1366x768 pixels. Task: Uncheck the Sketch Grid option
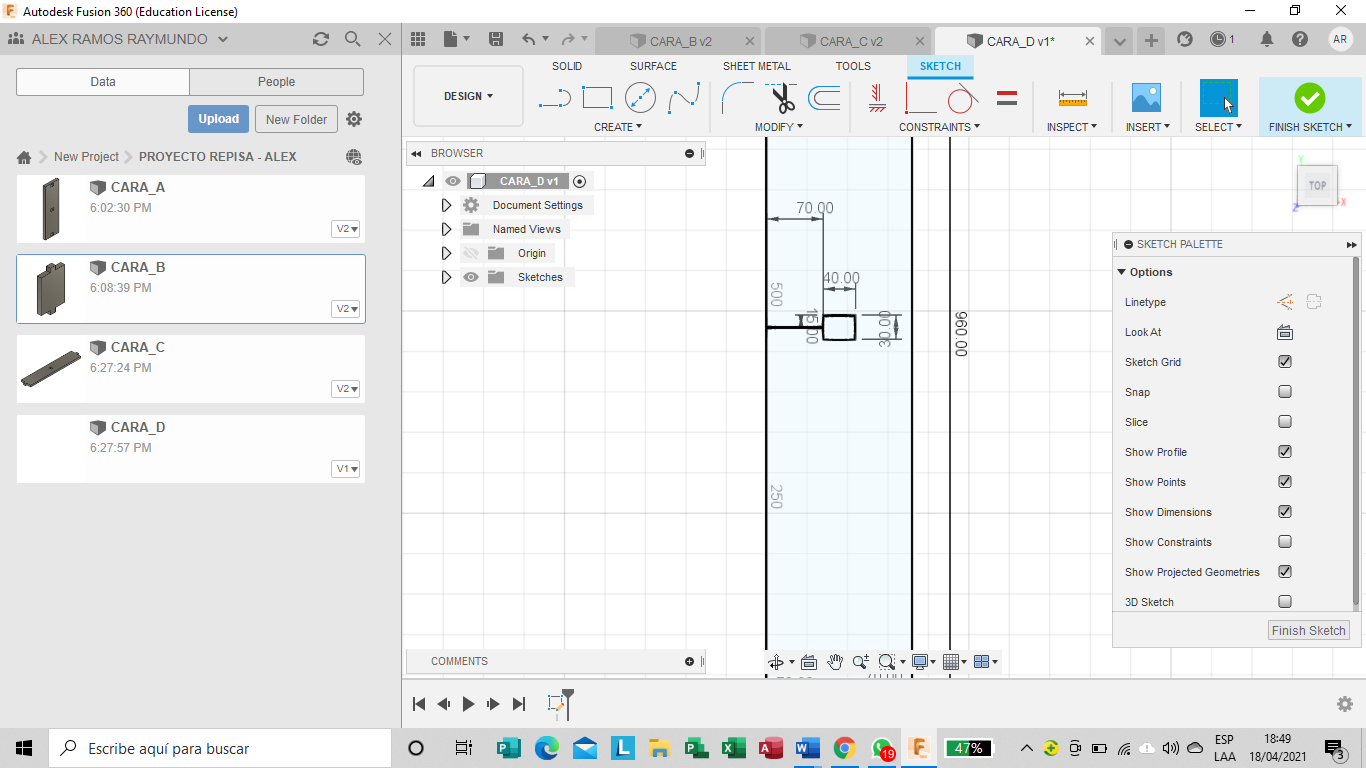tap(1285, 362)
